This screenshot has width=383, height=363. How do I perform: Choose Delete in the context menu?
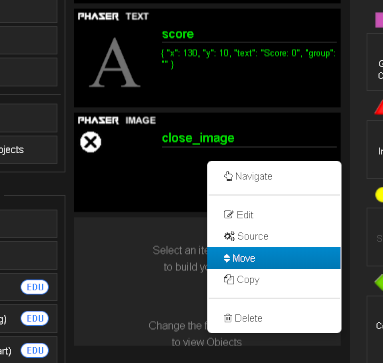tap(274, 318)
